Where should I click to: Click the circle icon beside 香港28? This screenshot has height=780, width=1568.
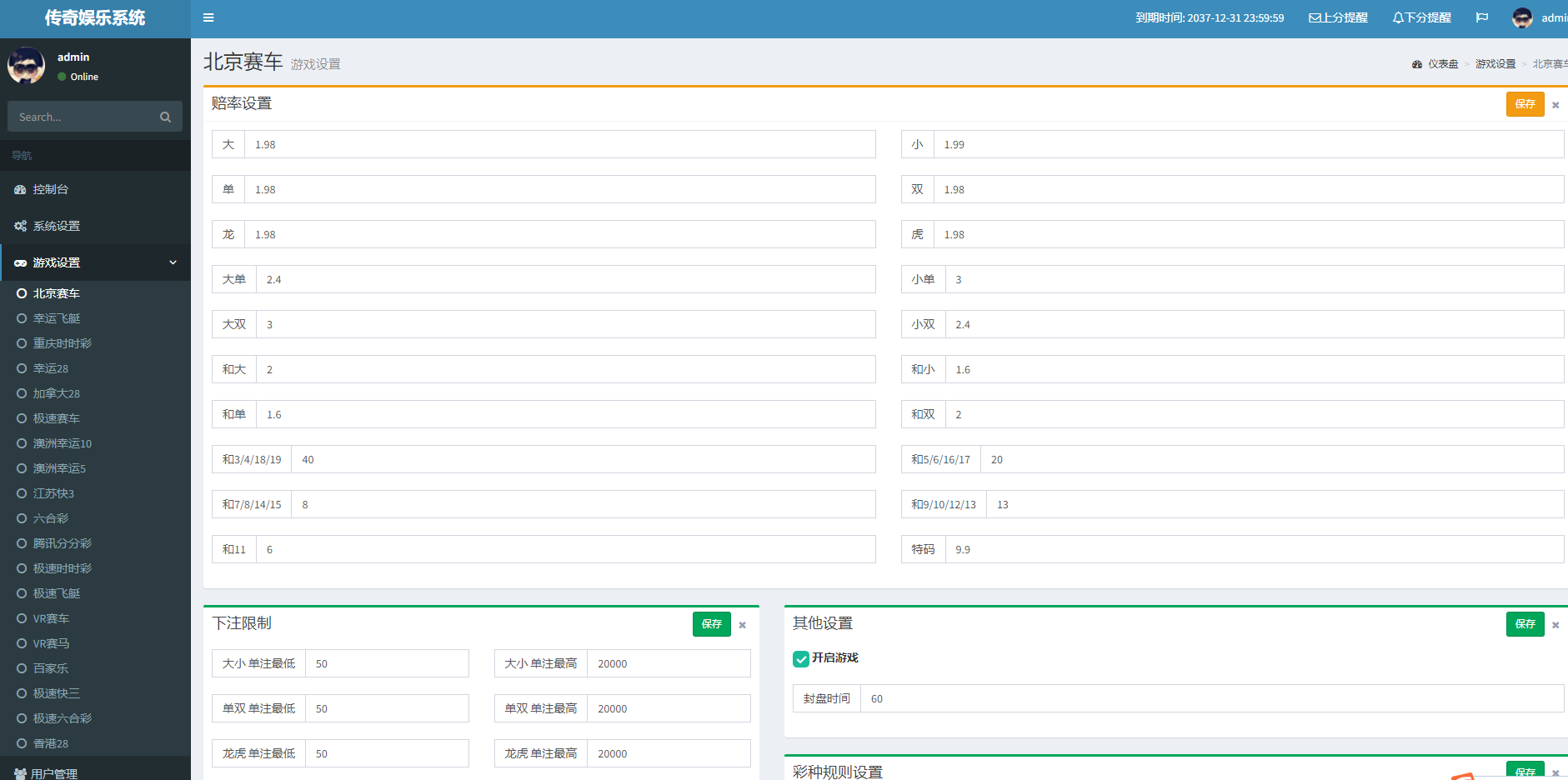click(x=22, y=743)
